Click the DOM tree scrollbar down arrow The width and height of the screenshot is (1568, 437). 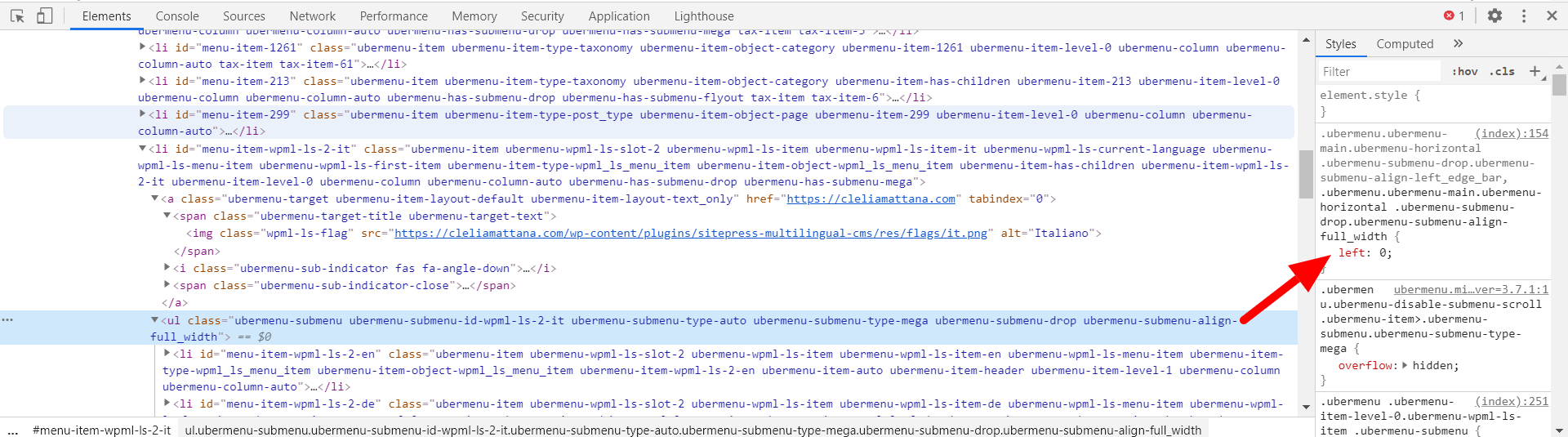(1305, 407)
